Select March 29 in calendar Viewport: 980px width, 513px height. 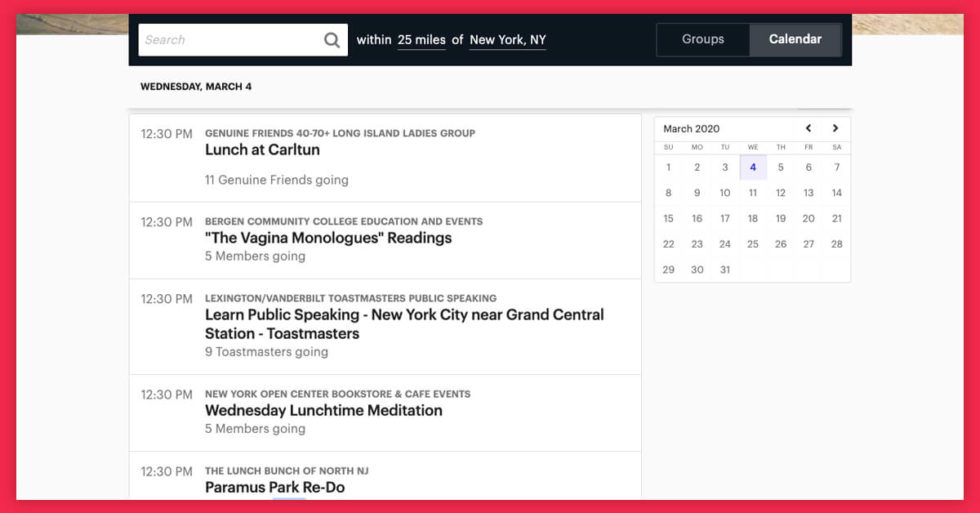click(x=668, y=270)
